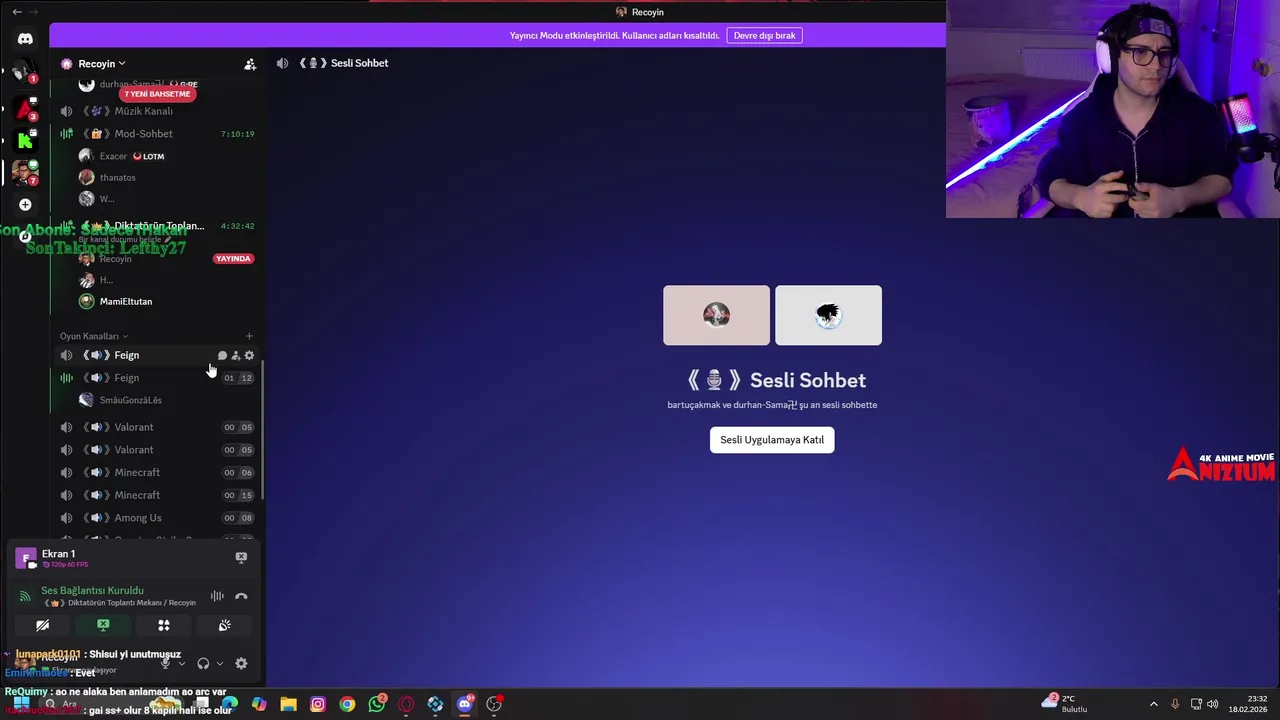Viewport: 1280px width, 720px height.
Task: Open the Windows Start menu
Action: [20, 704]
